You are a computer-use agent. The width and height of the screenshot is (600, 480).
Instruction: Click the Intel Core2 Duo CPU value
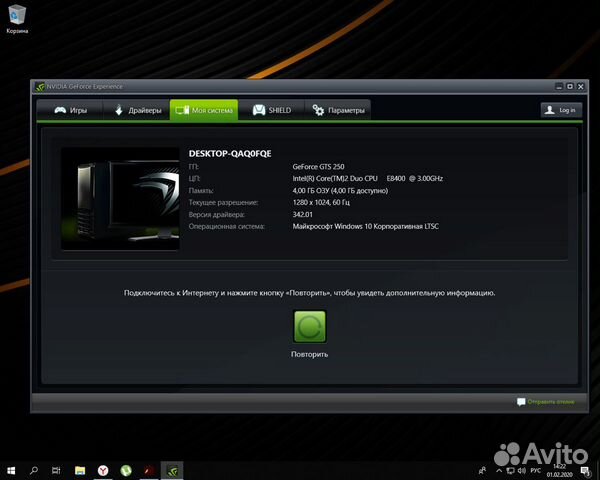coord(368,178)
